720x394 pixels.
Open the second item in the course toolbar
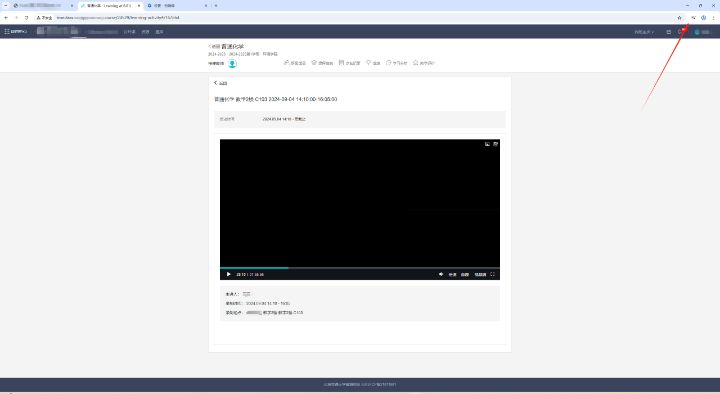[x=322, y=63]
